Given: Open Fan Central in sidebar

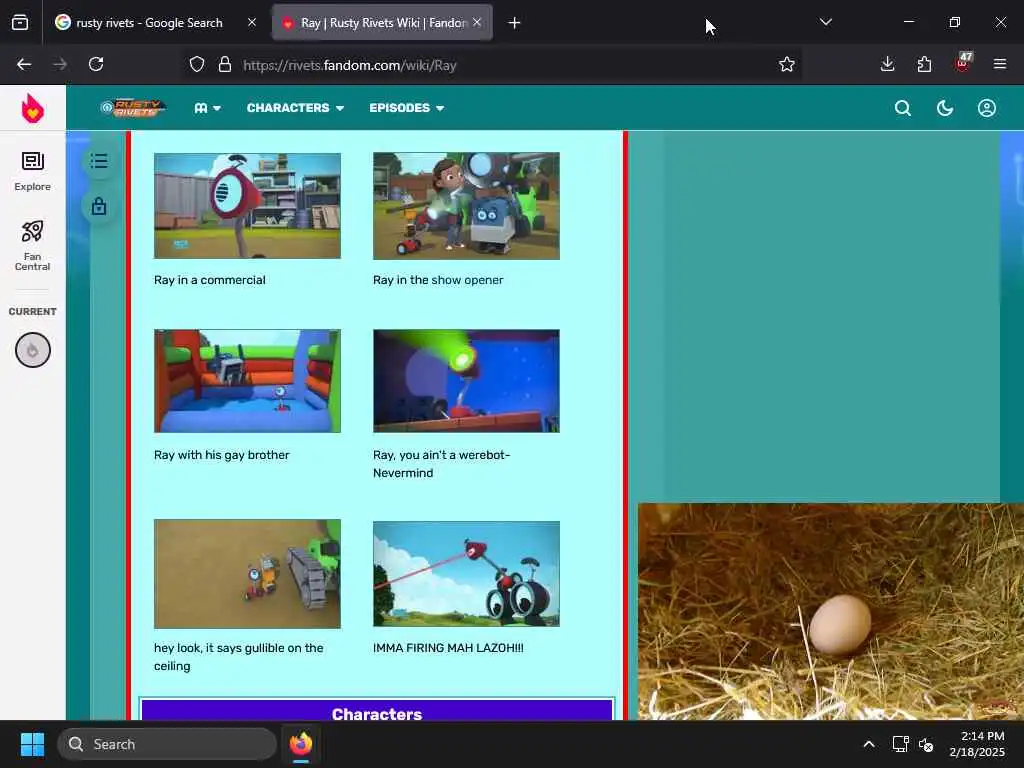Looking at the screenshot, I should coord(33,246).
